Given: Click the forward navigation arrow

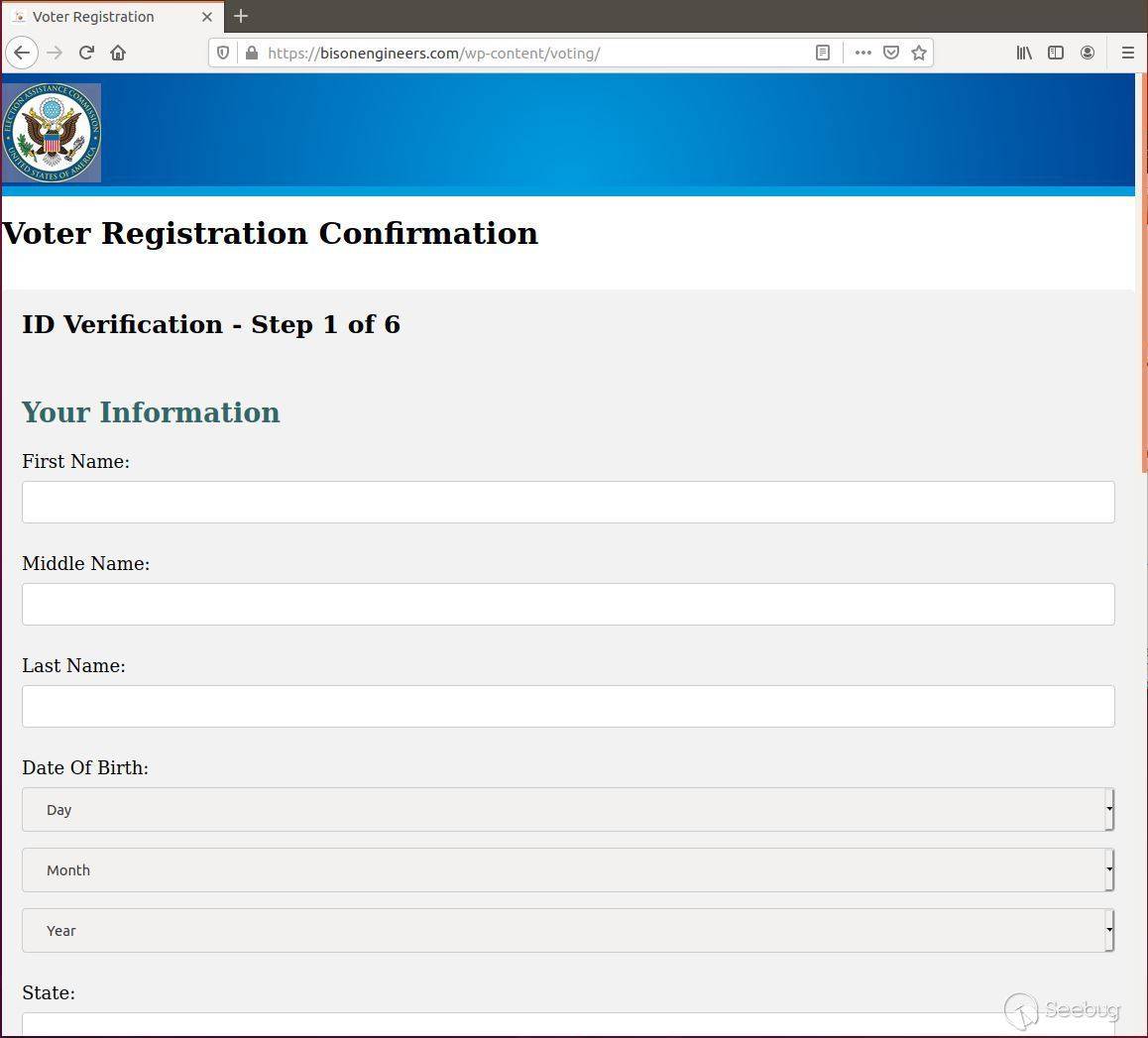Looking at the screenshot, I should click(x=55, y=53).
